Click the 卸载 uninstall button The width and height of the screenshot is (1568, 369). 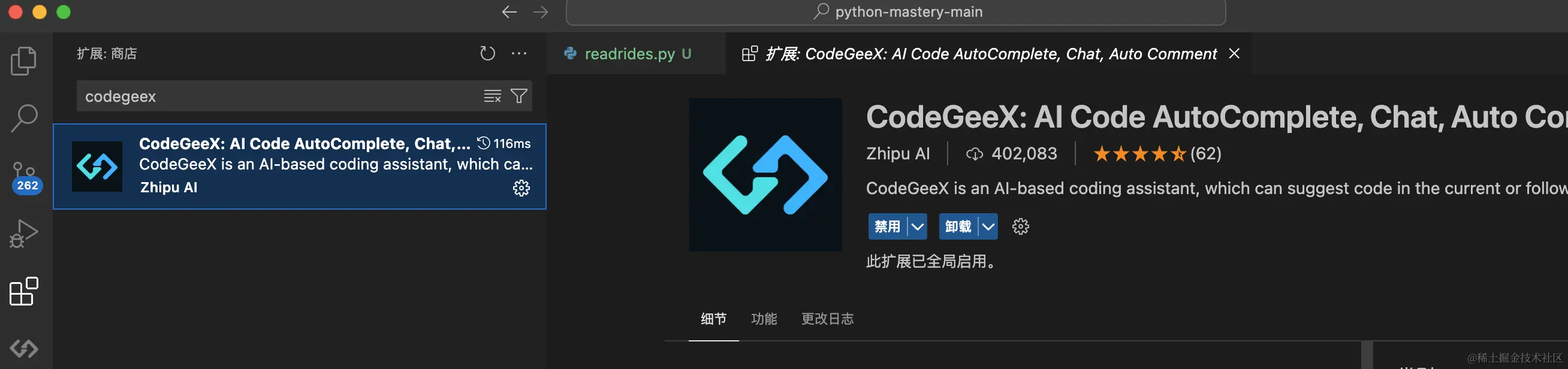point(958,227)
